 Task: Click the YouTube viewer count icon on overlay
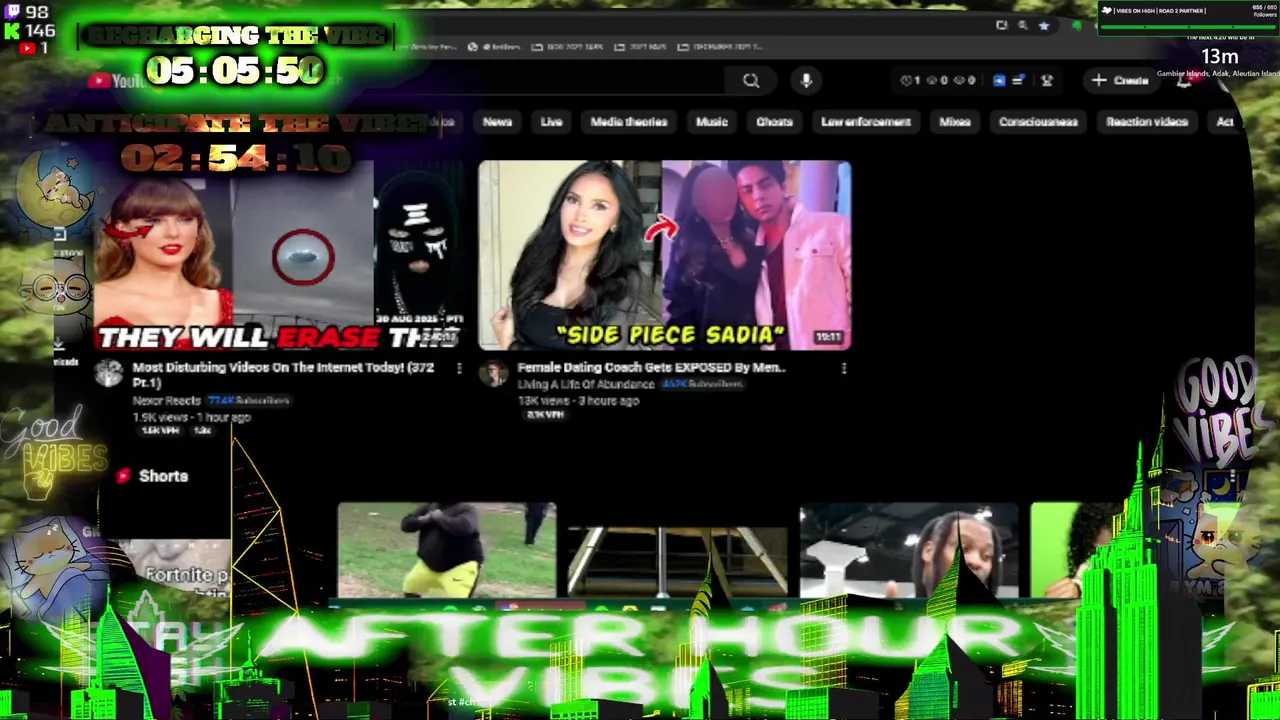(x=27, y=48)
